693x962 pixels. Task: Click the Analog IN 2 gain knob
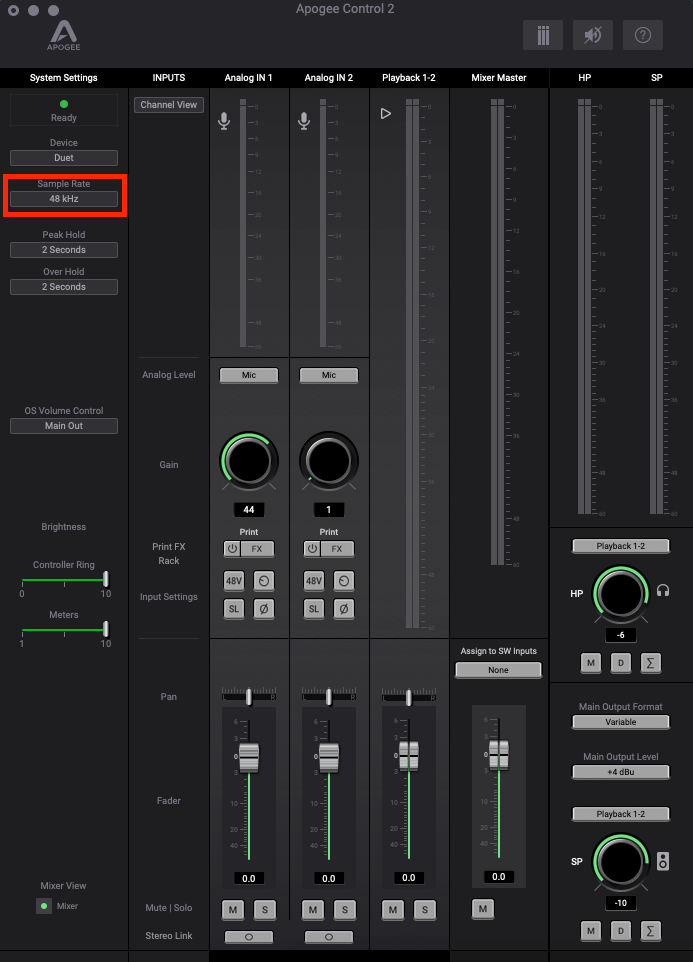(x=329, y=461)
